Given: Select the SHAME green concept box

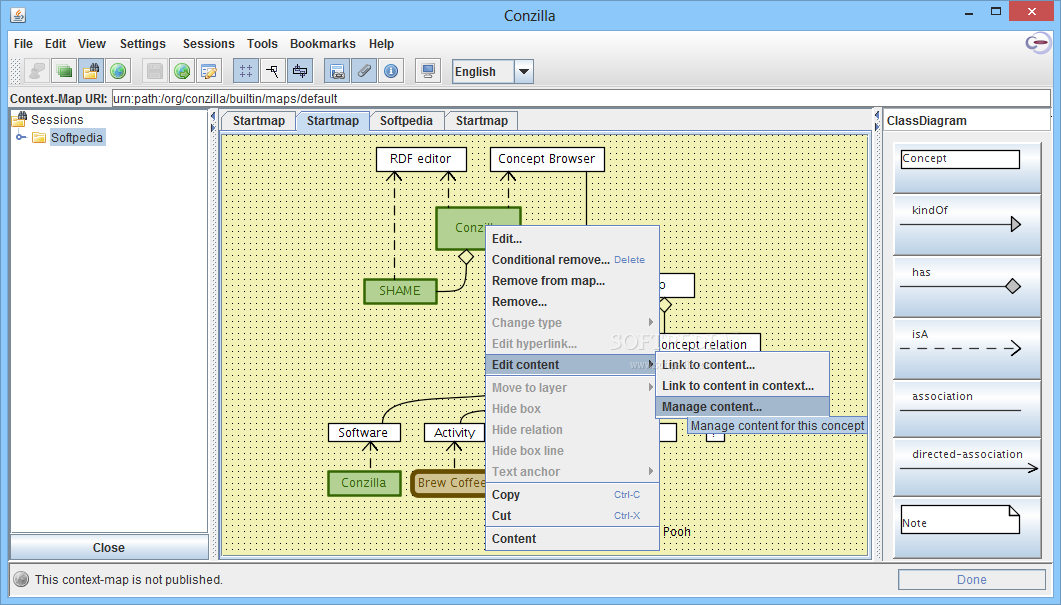Looking at the screenshot, I should (400, 291).
